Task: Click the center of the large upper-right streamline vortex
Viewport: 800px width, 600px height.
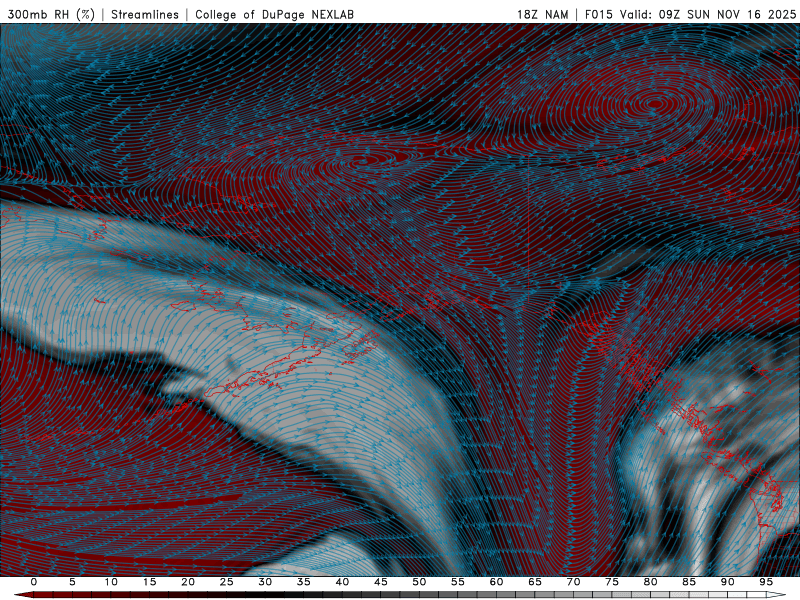Action: point(655,104)
